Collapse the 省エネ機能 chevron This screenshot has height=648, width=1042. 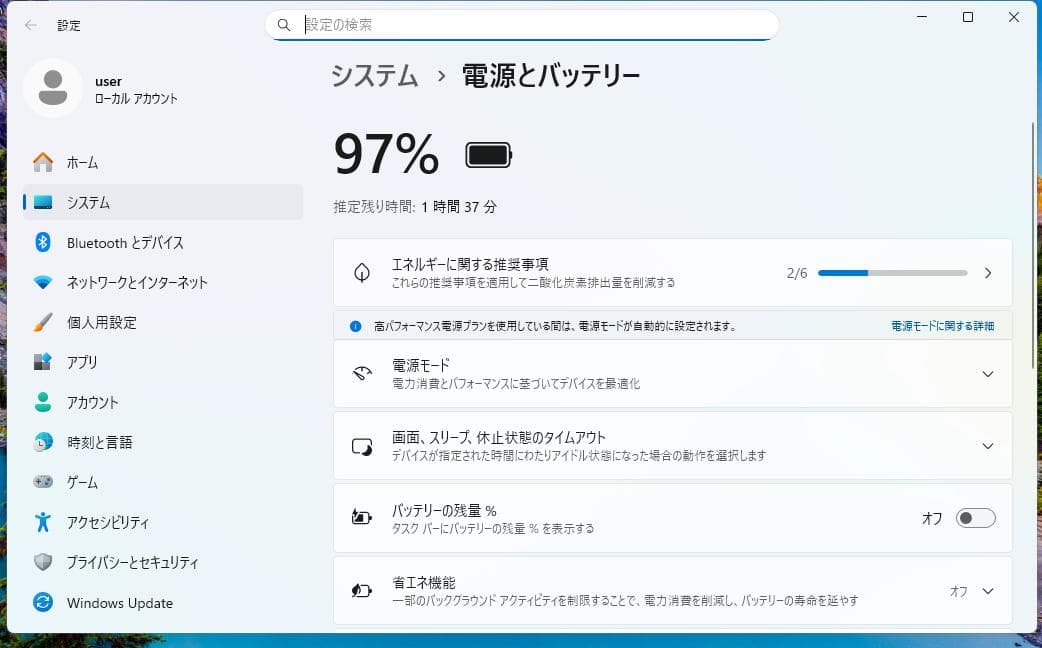point(988,591)
